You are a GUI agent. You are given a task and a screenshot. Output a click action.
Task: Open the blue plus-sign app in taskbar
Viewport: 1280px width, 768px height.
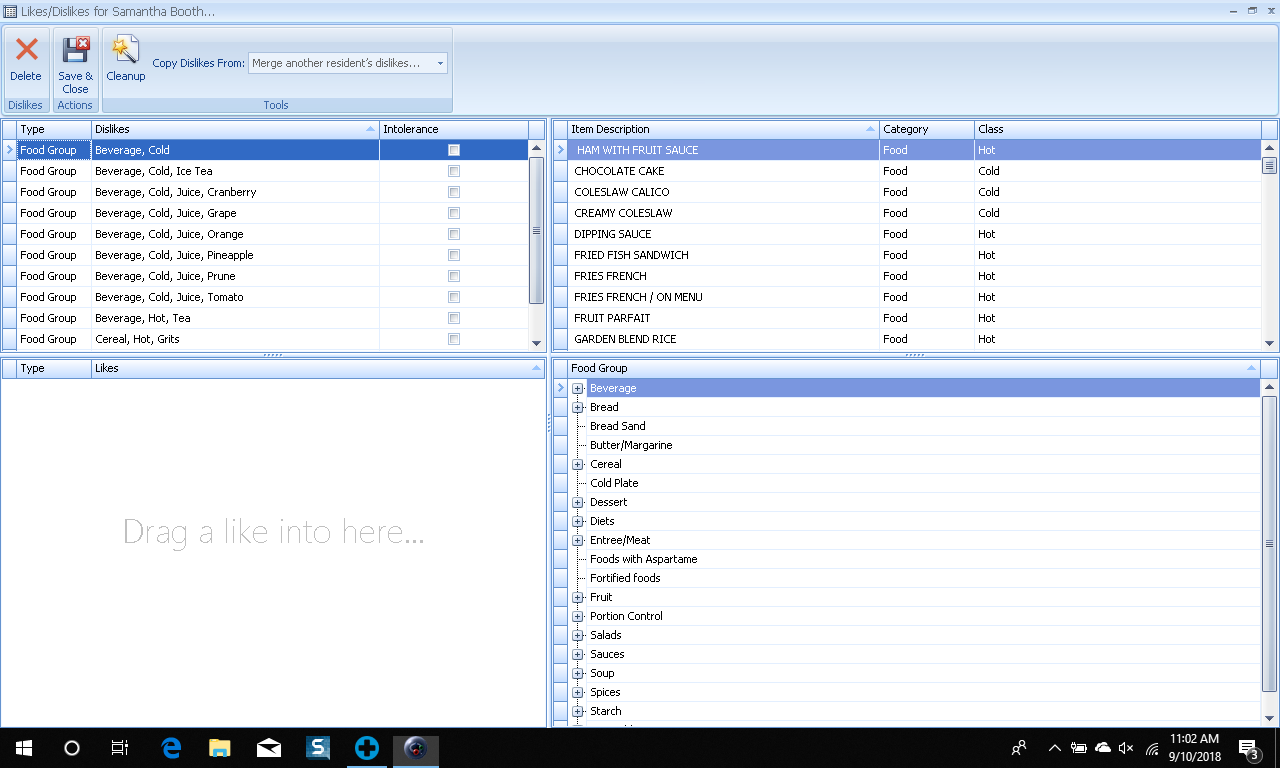pyautogui.click(x=367, y=748)
